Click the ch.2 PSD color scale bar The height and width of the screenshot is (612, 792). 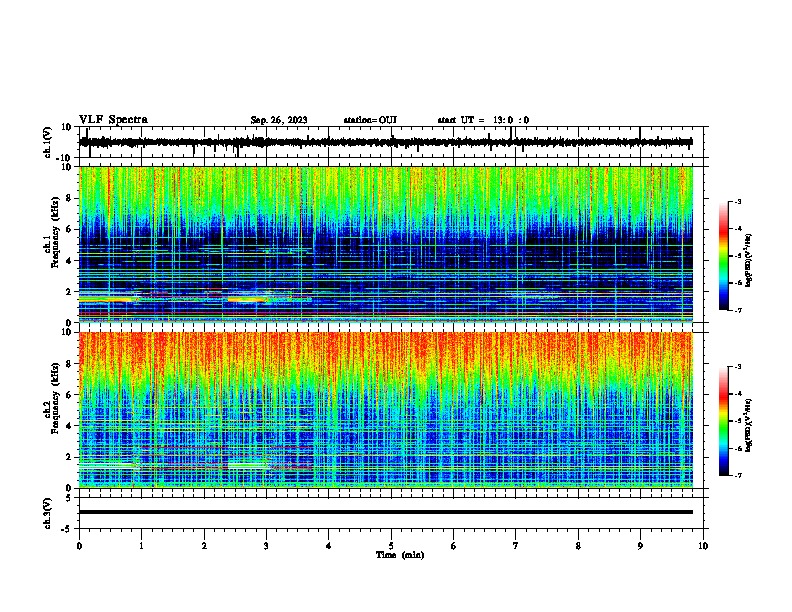[724, 421]
